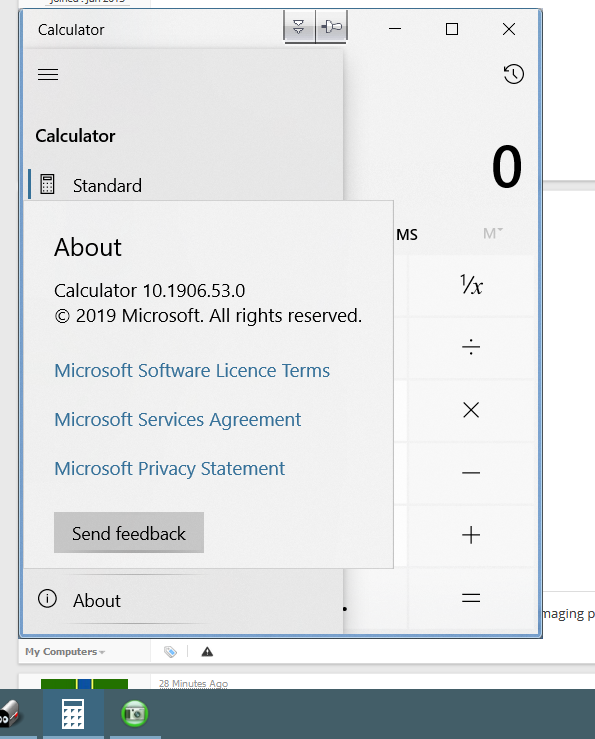Select Standard calculator mode
The image size is (595, 739).
[184, 185]
